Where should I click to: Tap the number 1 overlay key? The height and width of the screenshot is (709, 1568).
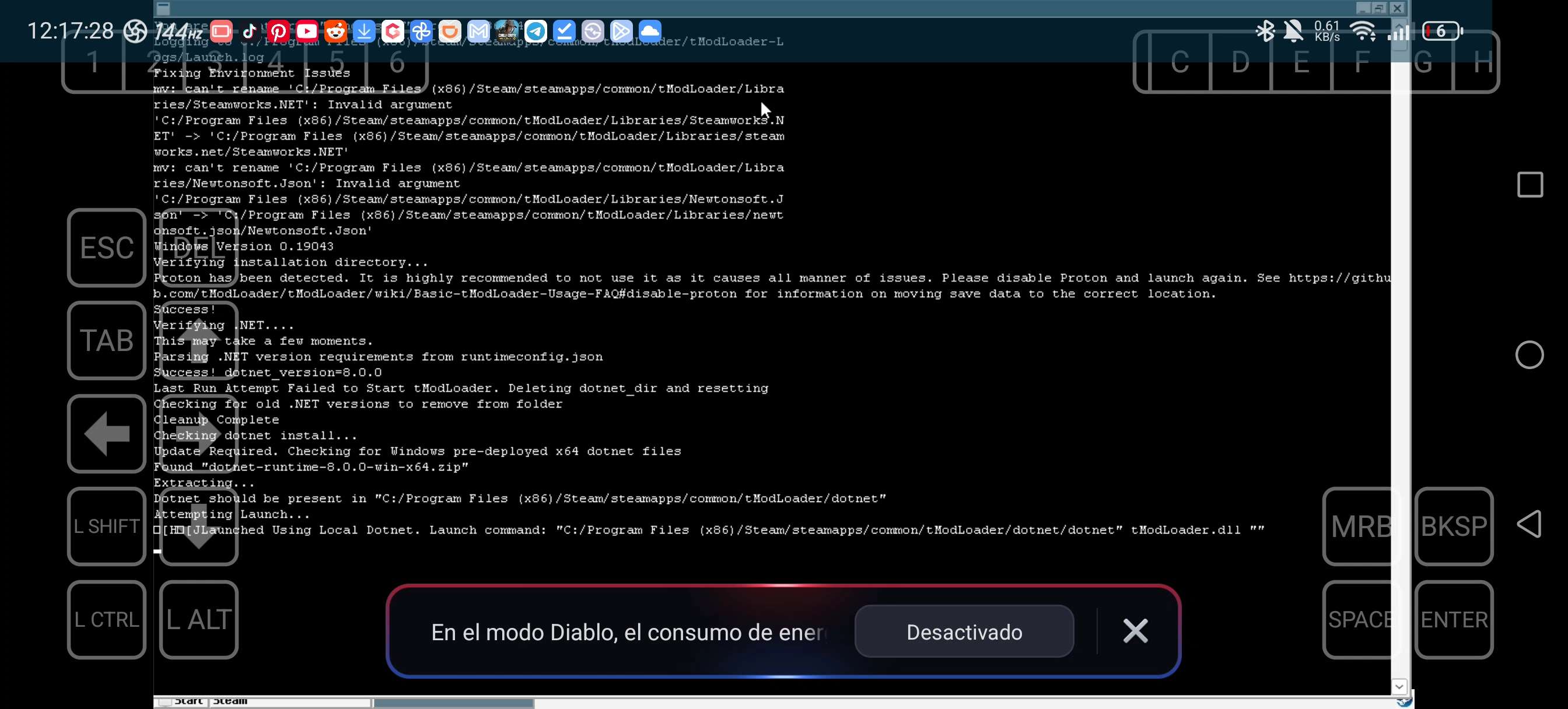tap(93, 62)
